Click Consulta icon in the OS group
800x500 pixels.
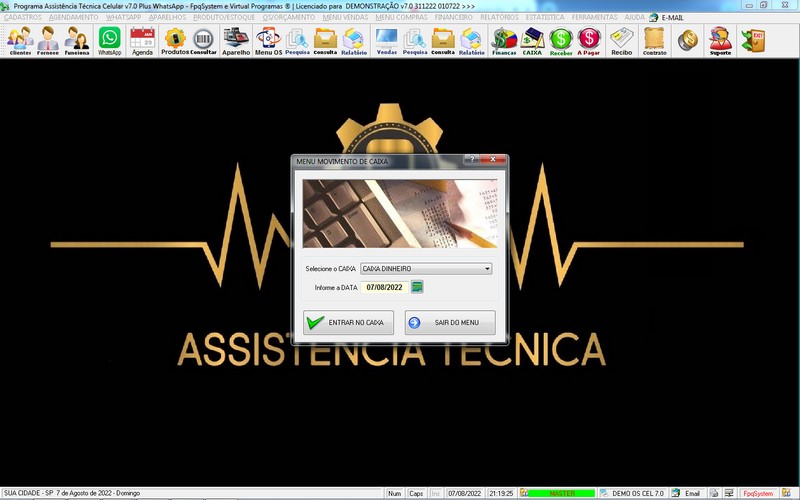[325, 41]
